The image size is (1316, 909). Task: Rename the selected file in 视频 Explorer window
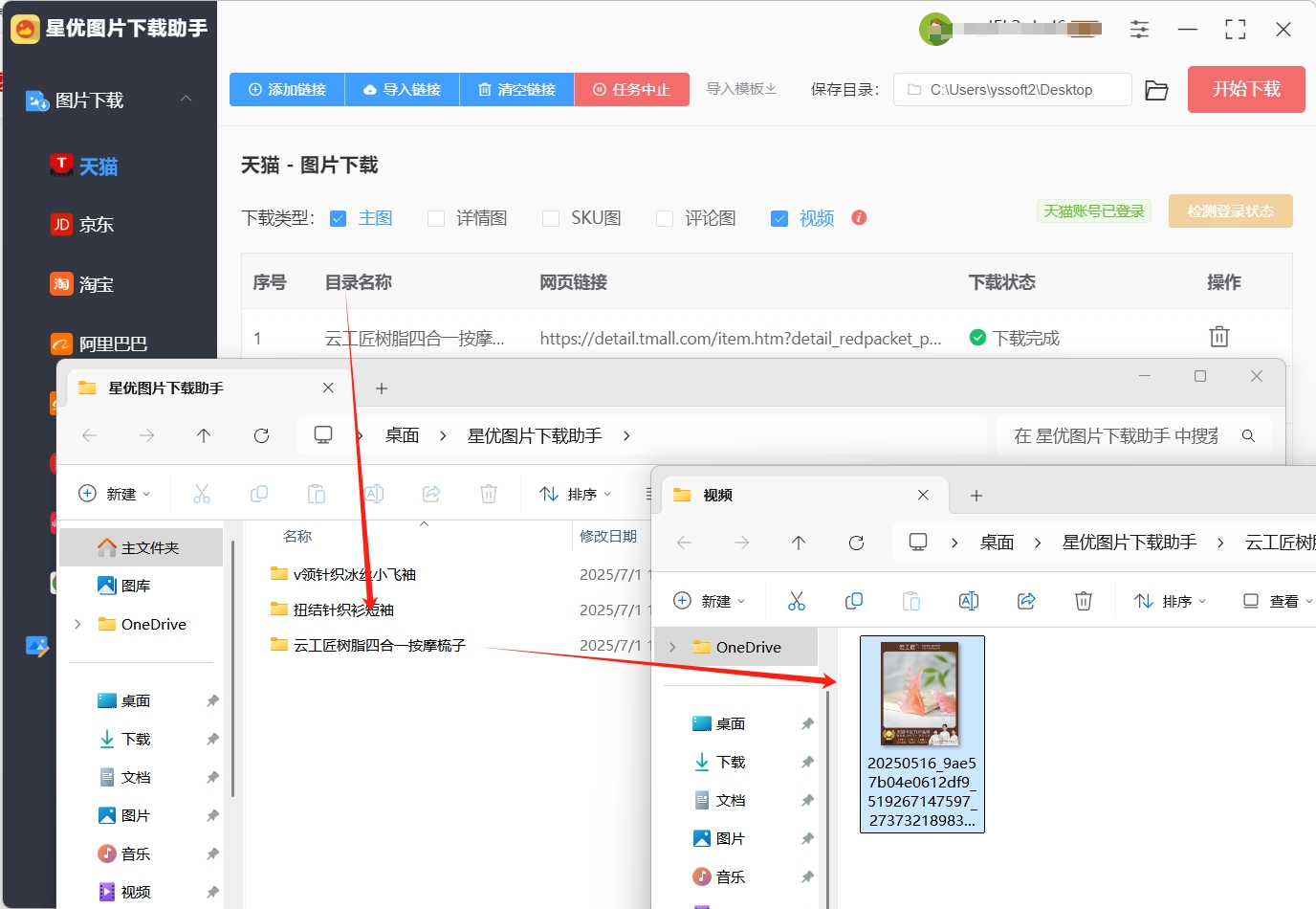[x=969, y=601]
